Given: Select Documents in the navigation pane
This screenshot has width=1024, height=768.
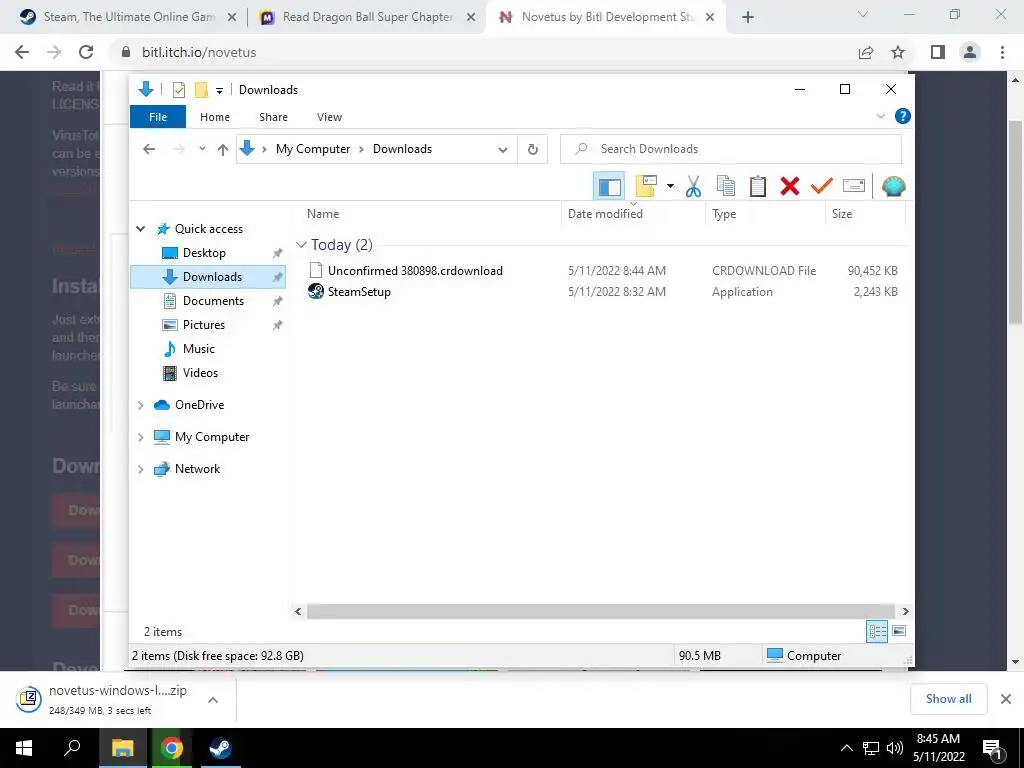Looking at the screenshot, I should pos(214,301).
